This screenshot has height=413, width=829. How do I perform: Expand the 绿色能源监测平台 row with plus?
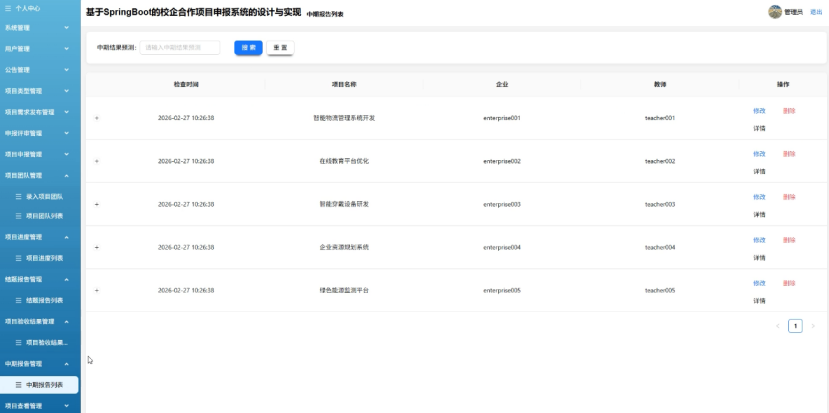pos(97,290)
